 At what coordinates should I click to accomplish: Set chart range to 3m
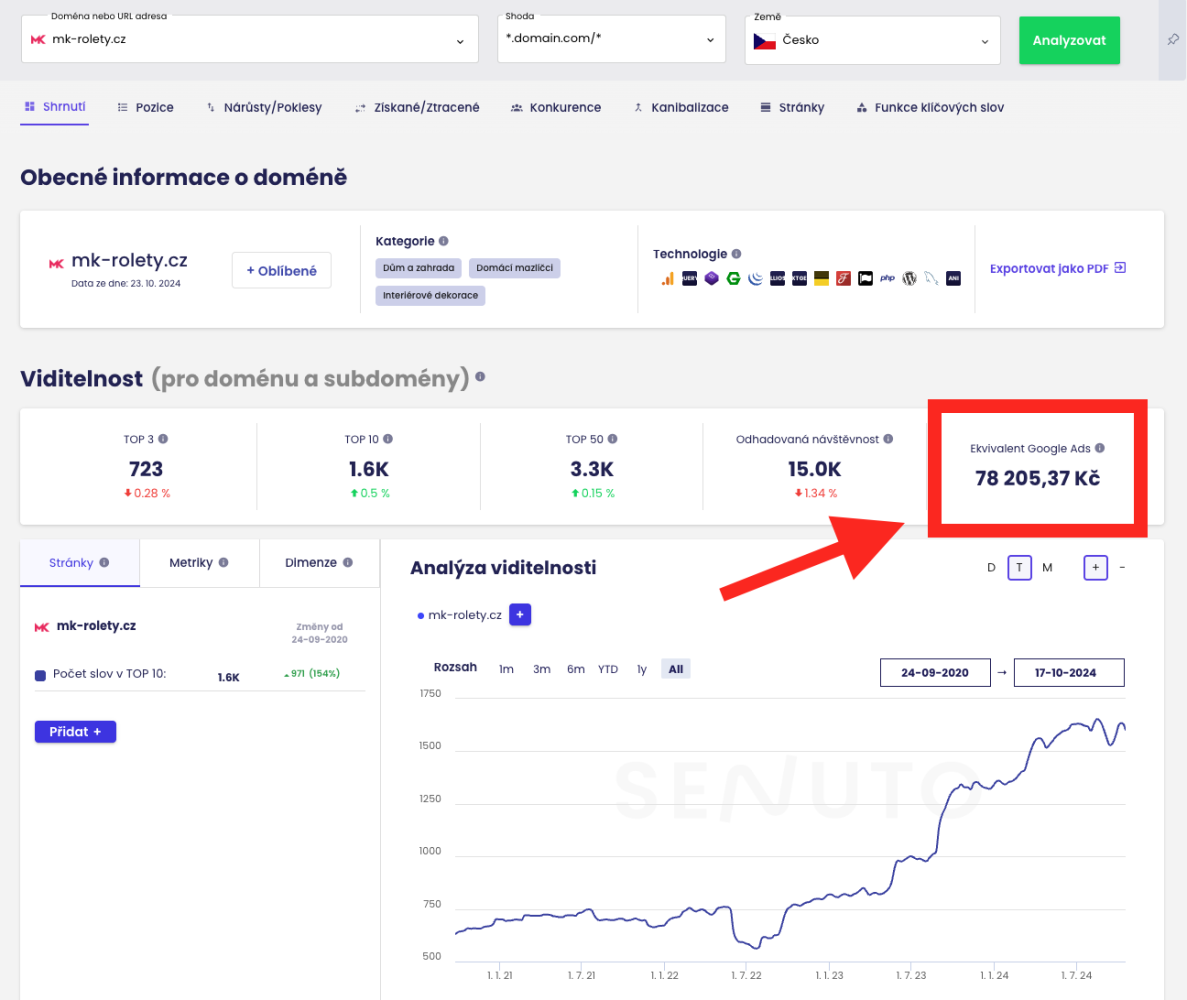point(541,669)
